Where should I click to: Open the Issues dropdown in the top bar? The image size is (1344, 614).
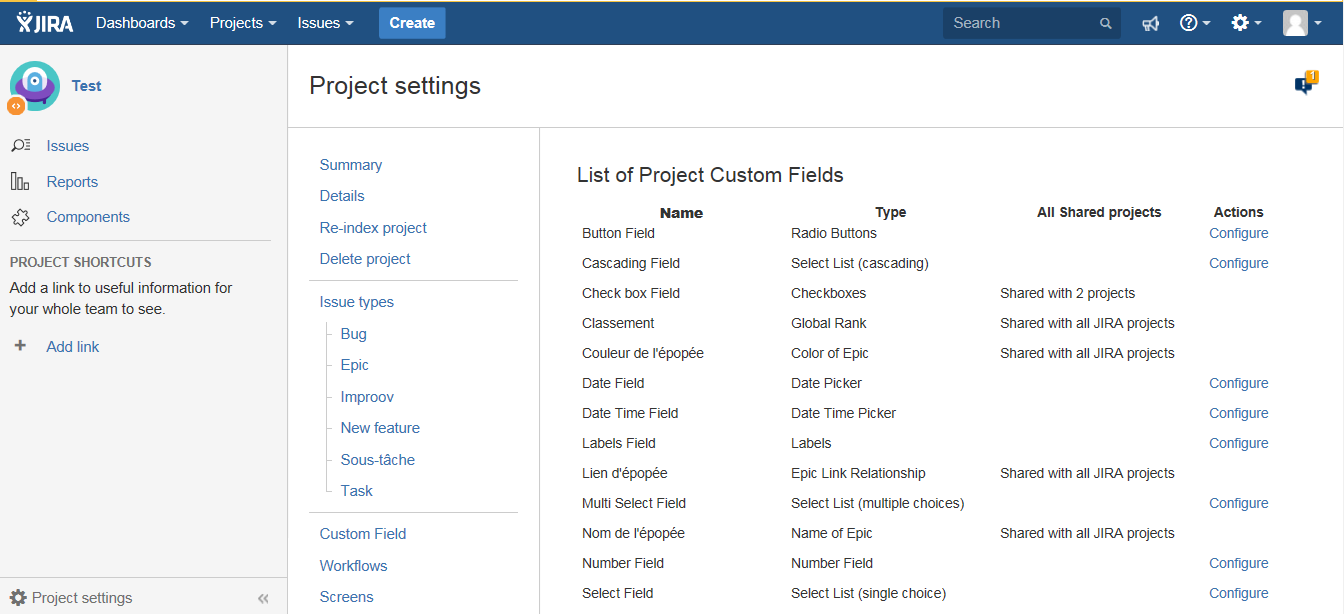coord(325,23)
